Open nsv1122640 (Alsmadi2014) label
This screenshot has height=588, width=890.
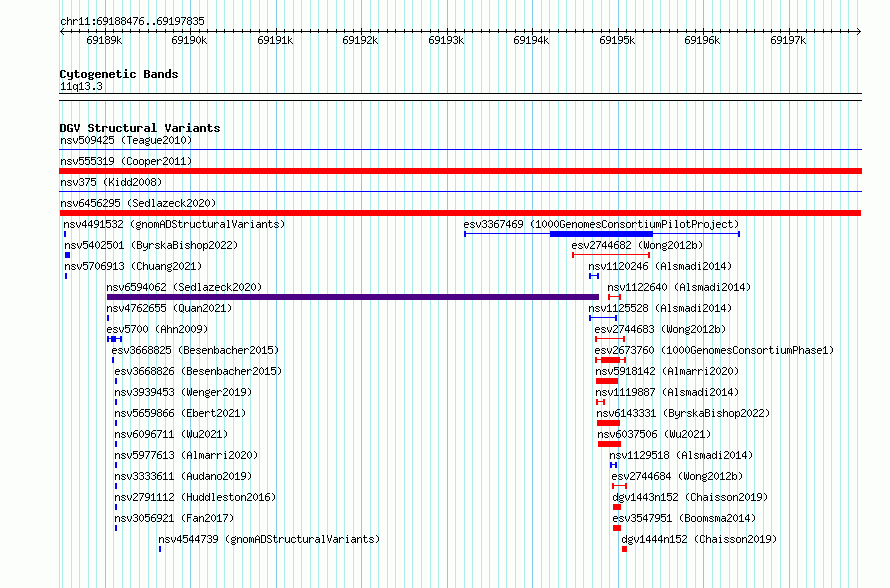click(679, 287)
